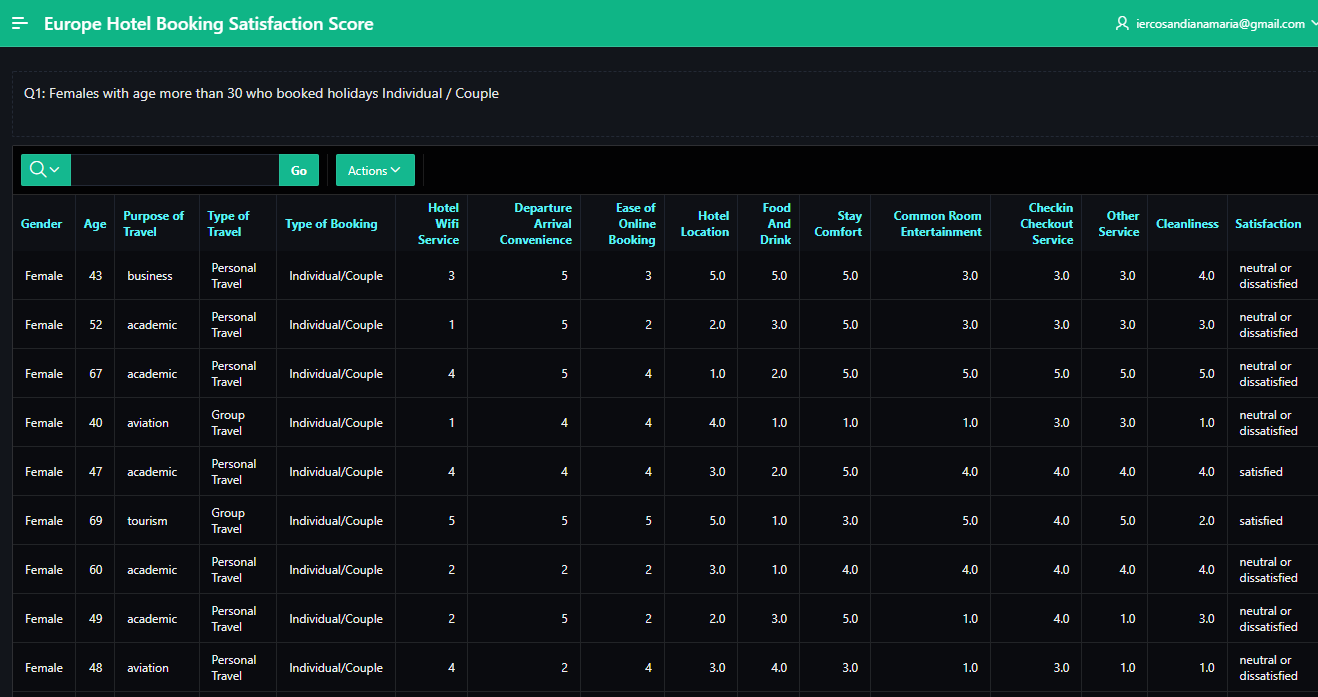Open Purpose of Travel column header
Image resolution: width=1318 pixels, height=697 pixels.
click(x=154, y=224)
